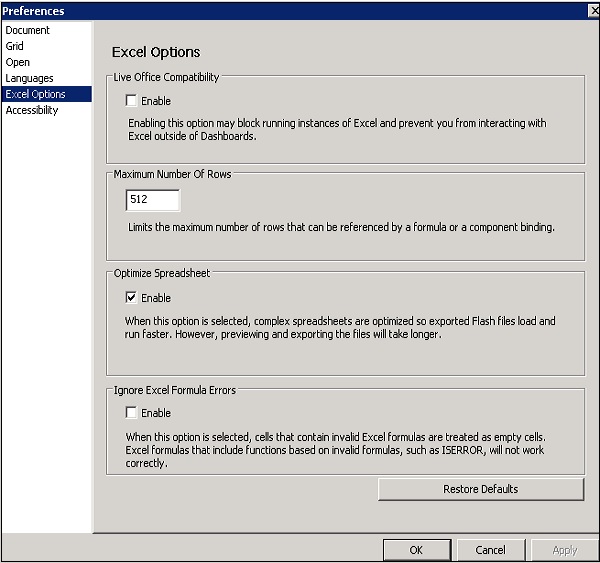Cancel the Preferences dialog
The height and width of the screenshot is (563, 600).
pyautogui.click(x=490, y=550)
